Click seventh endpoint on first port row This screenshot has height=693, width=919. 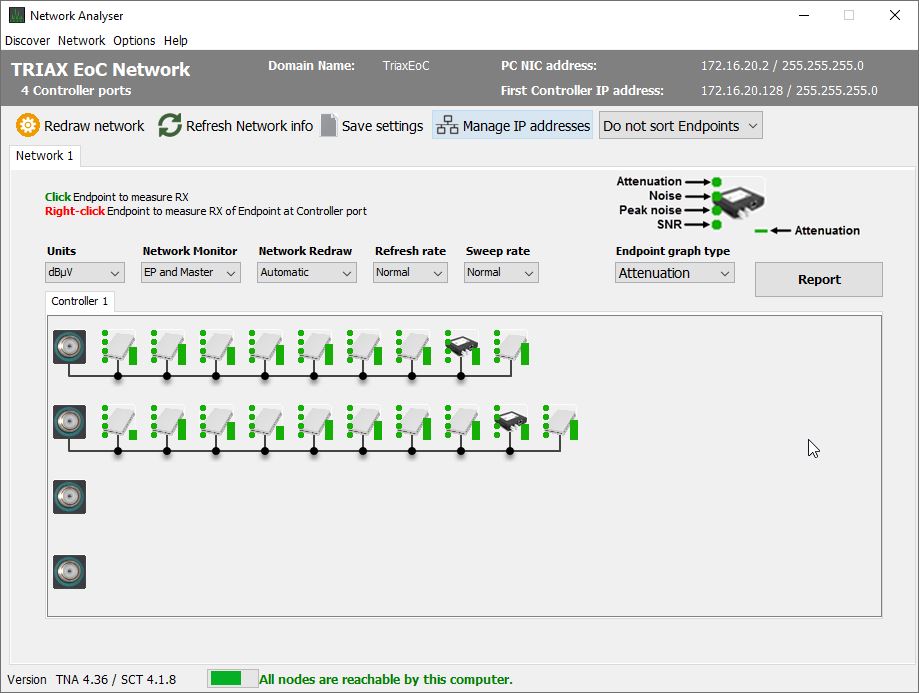tap(414, 346)
